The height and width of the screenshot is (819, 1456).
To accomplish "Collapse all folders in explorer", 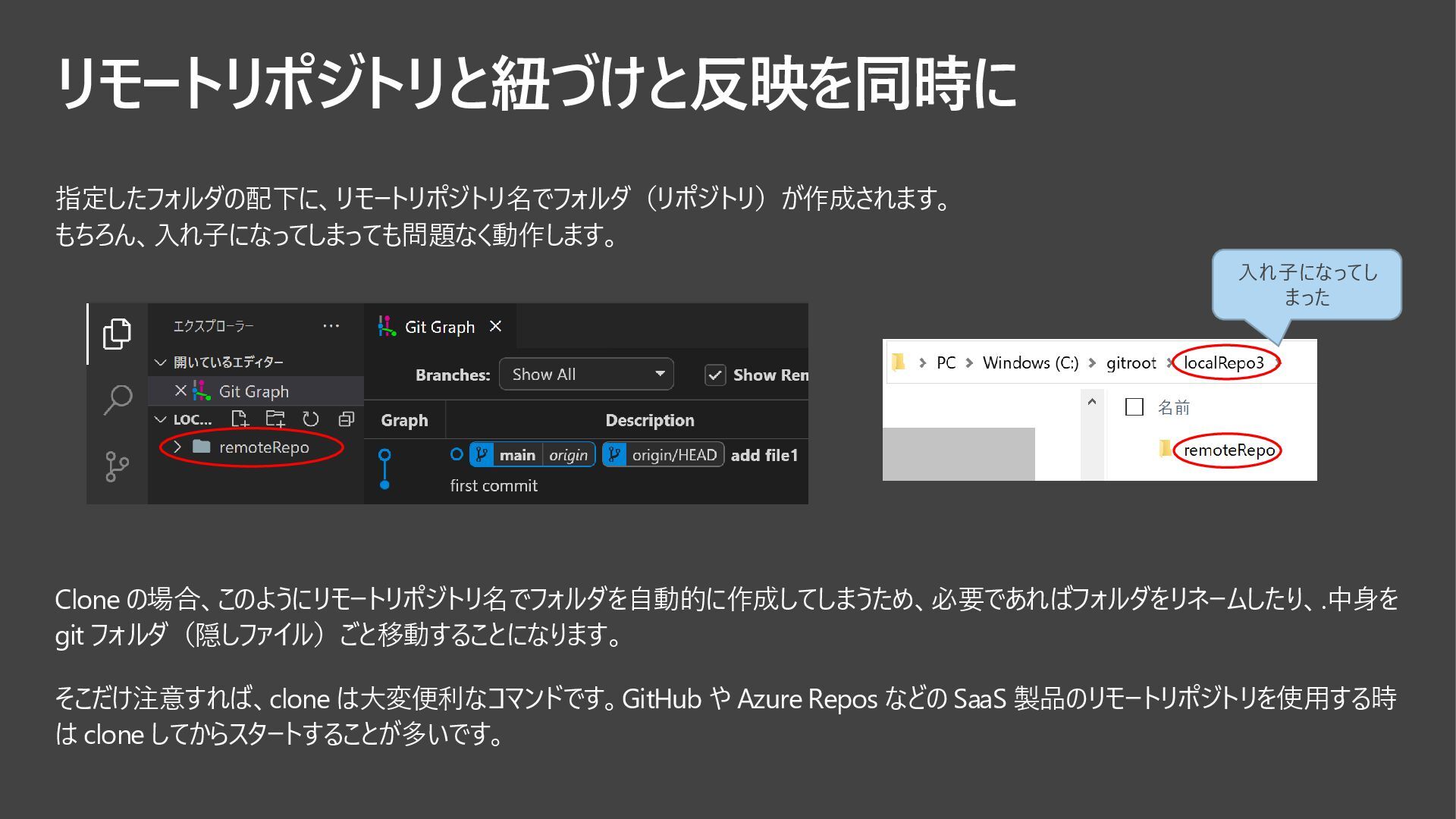I will [x=347, y=419].
